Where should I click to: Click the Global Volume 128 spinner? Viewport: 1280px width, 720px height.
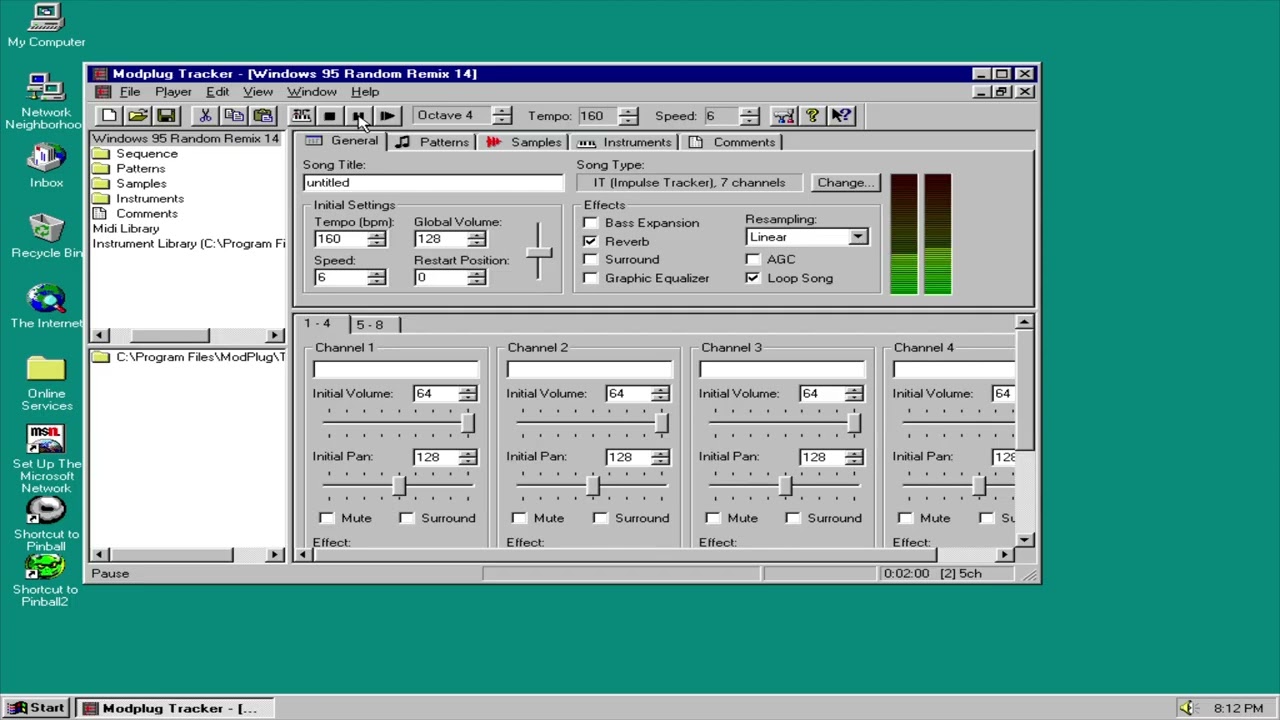[x=475, y=239]
